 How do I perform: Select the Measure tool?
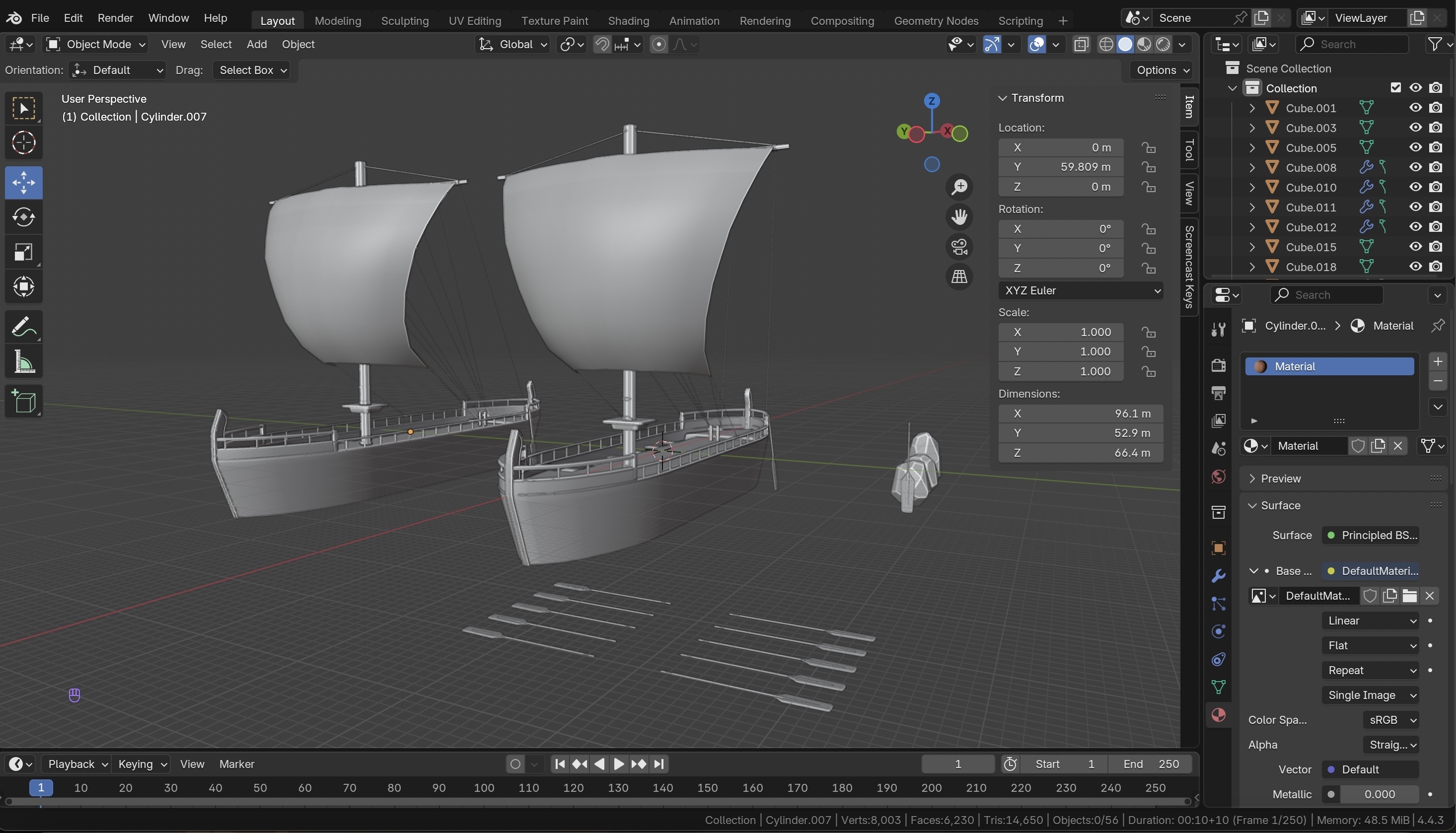point(23,361)
